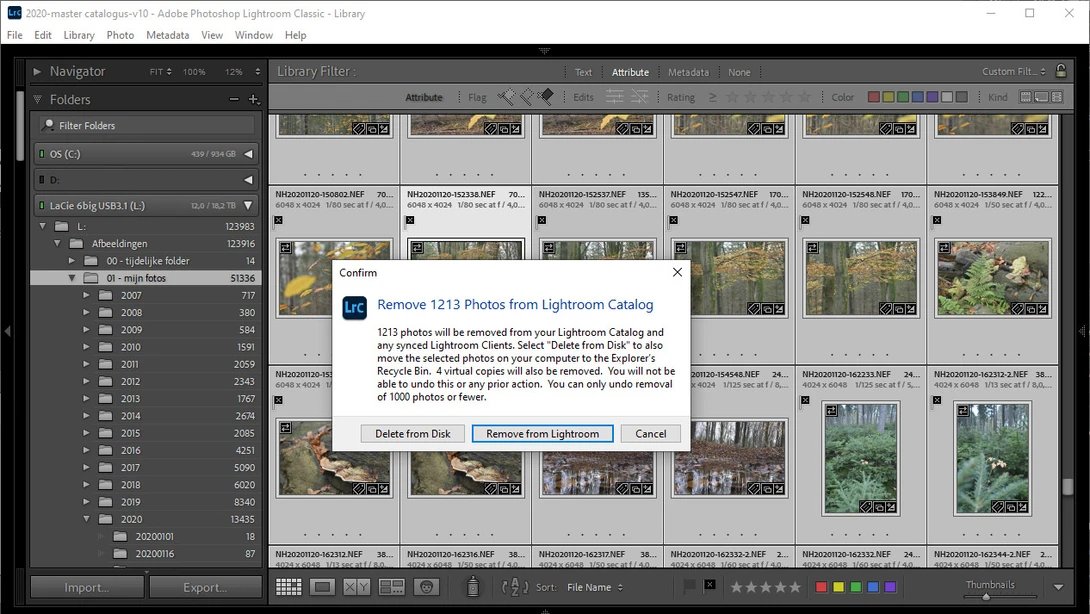Image resolution: width=1090 pixels, height=614 pixels.
Task: Filter by third star in the Attribute bar
Action: point(768,97)
